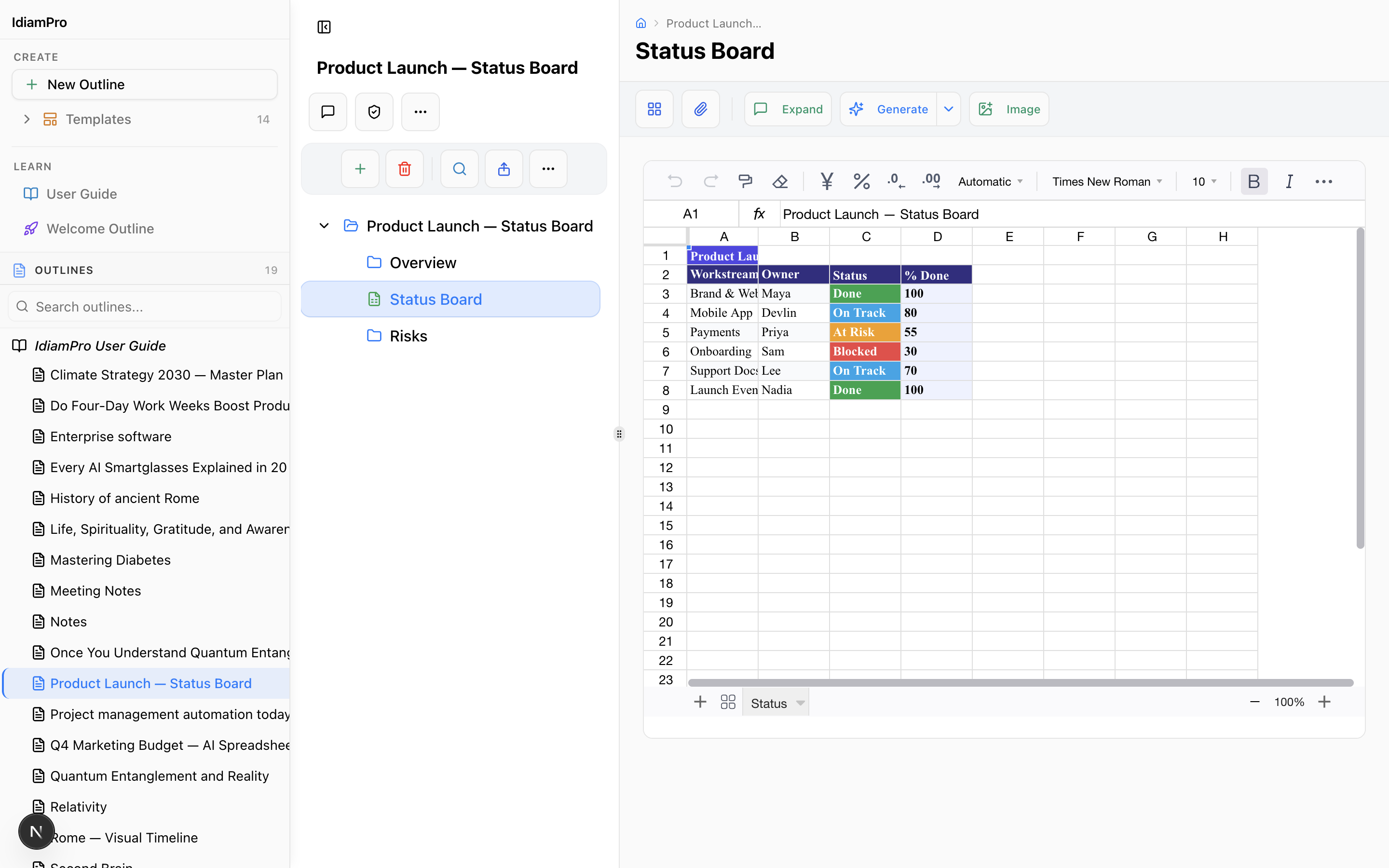Open the Status sheet tab menu arrow

800,703
